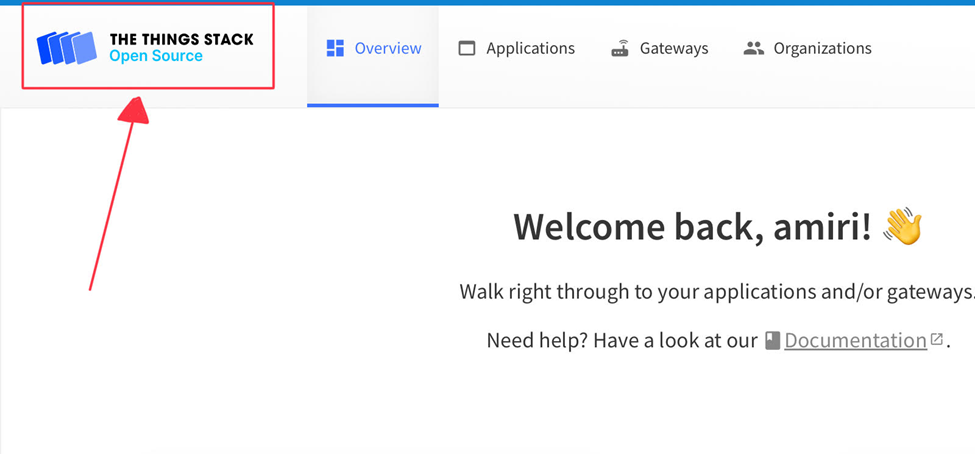
Task: Go to the Gateways tab
Action: 660,49
